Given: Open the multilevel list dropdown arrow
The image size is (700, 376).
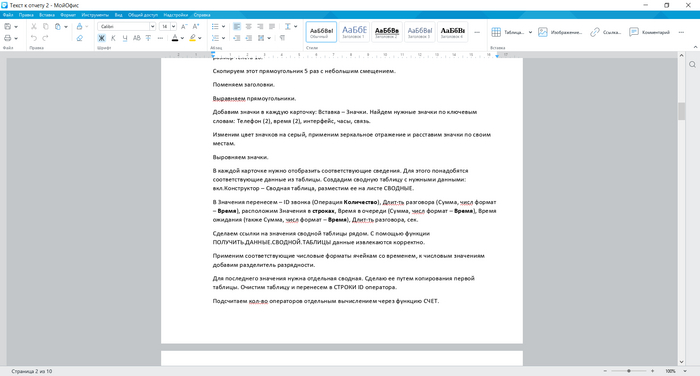Looking at the screenshot, I should pyautogui.click(x=223, y=38).
